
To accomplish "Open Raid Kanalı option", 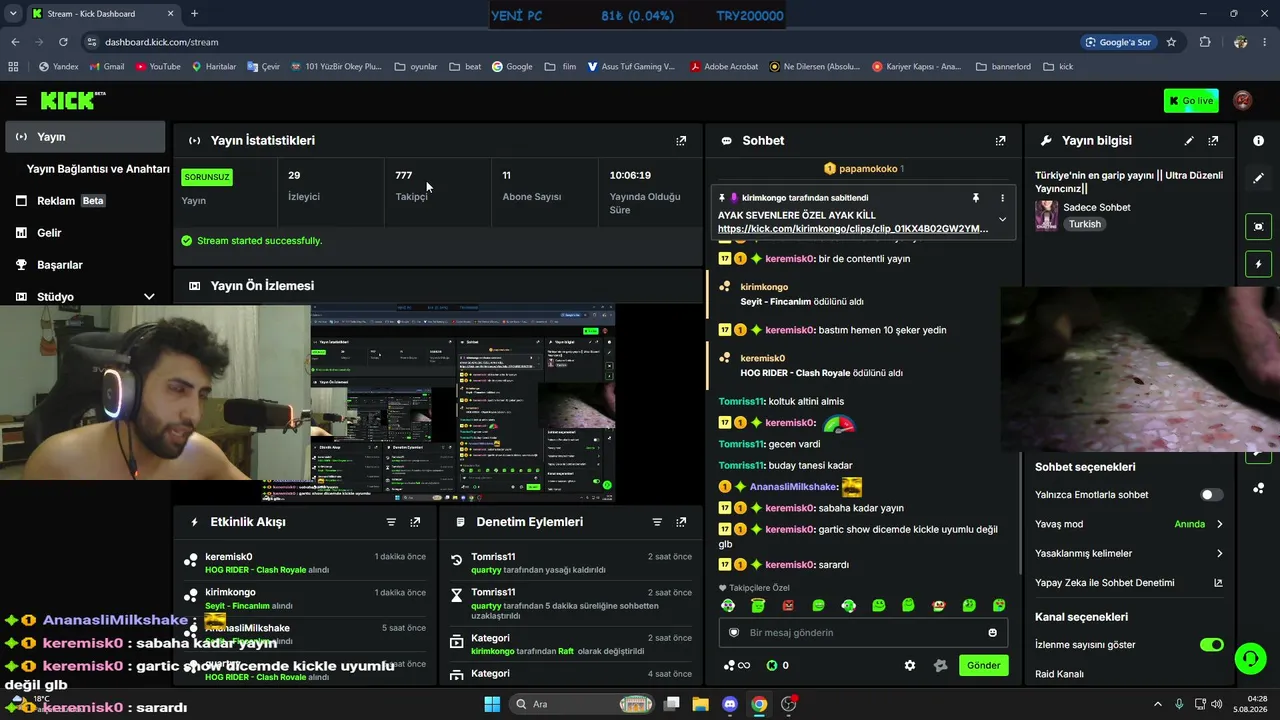I will coord(1059,674).
